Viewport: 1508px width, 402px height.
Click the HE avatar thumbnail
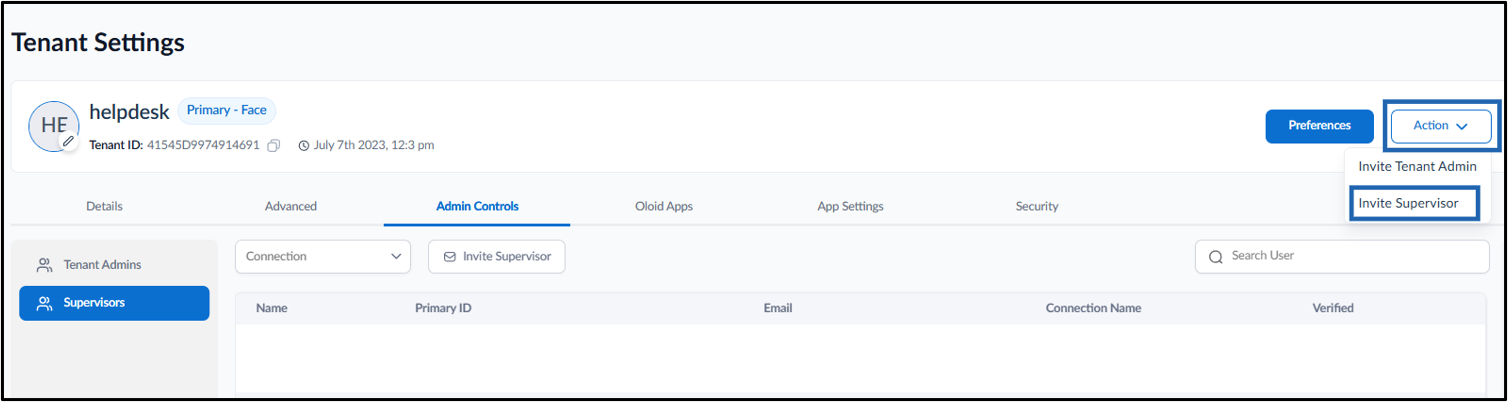point(54,125)
